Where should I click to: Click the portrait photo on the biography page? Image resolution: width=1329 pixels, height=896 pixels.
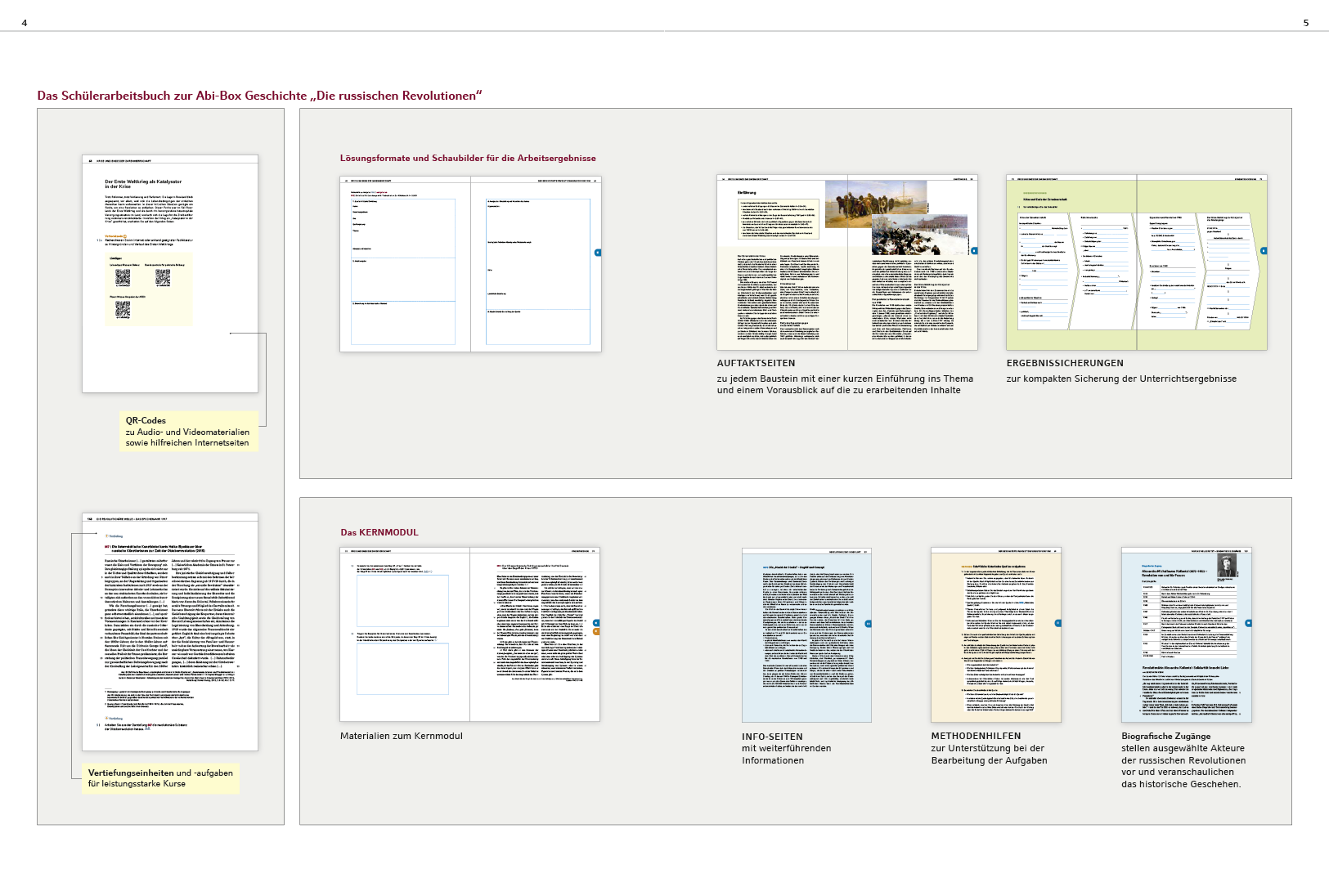tap(1227, 566)
